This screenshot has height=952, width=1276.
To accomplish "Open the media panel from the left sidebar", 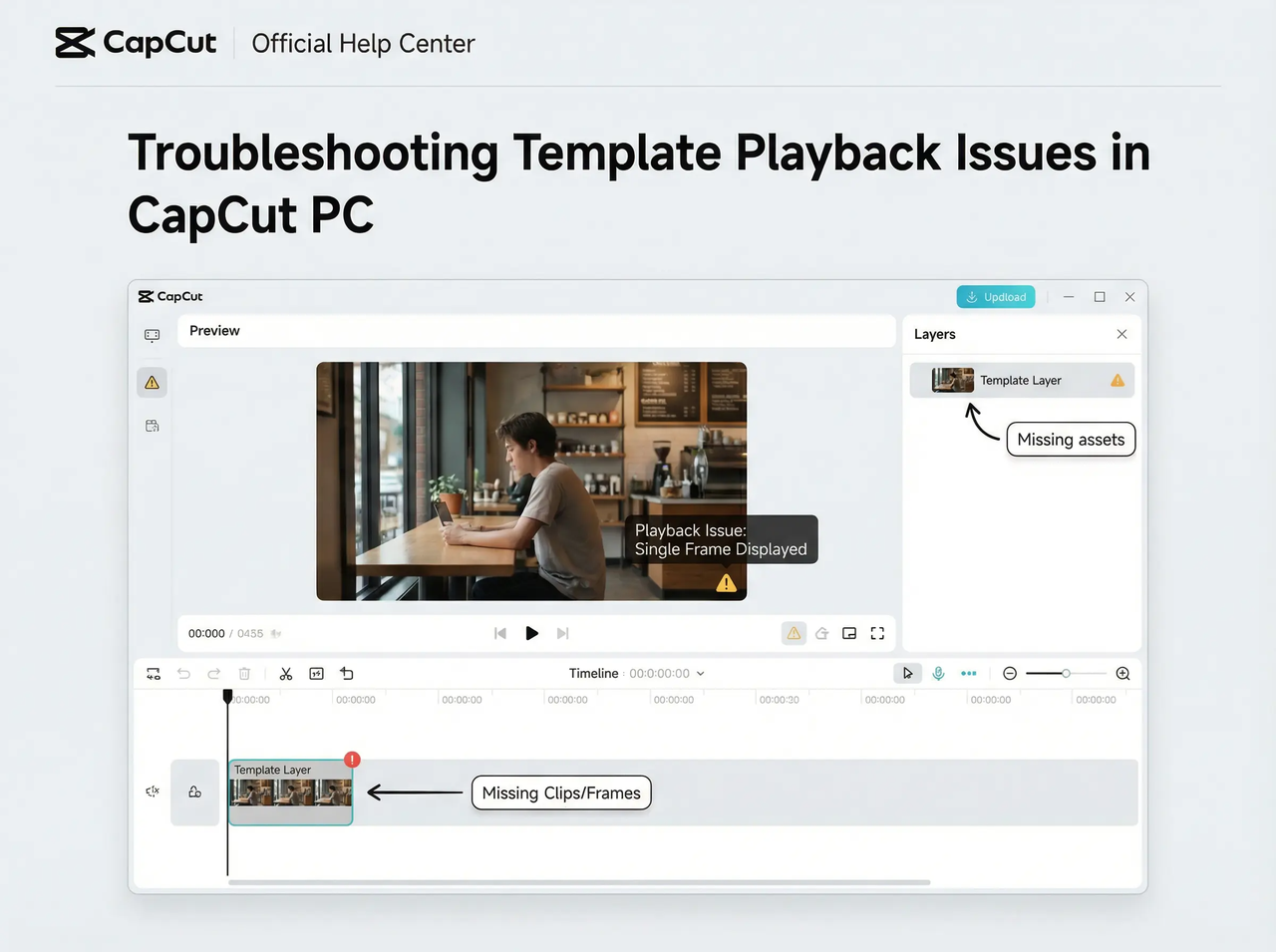I will click(x=152, y=336).
